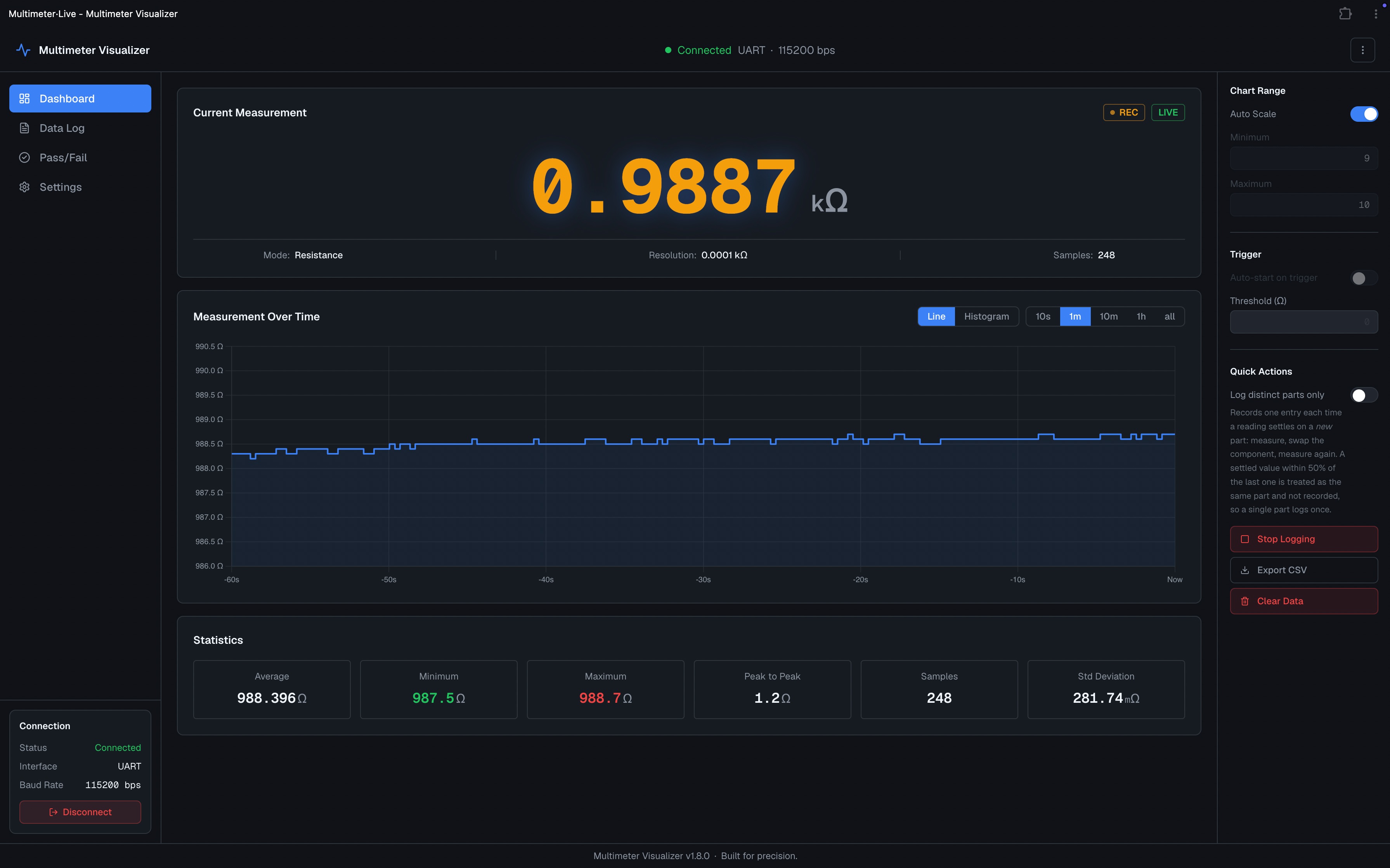
Task: Click the Stop Logging button
Action: tap(1304, 539)
